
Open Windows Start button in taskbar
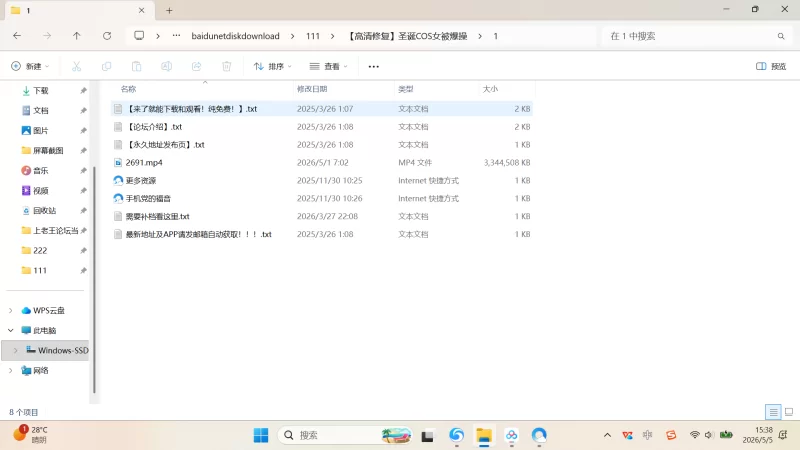pos(261,435)
